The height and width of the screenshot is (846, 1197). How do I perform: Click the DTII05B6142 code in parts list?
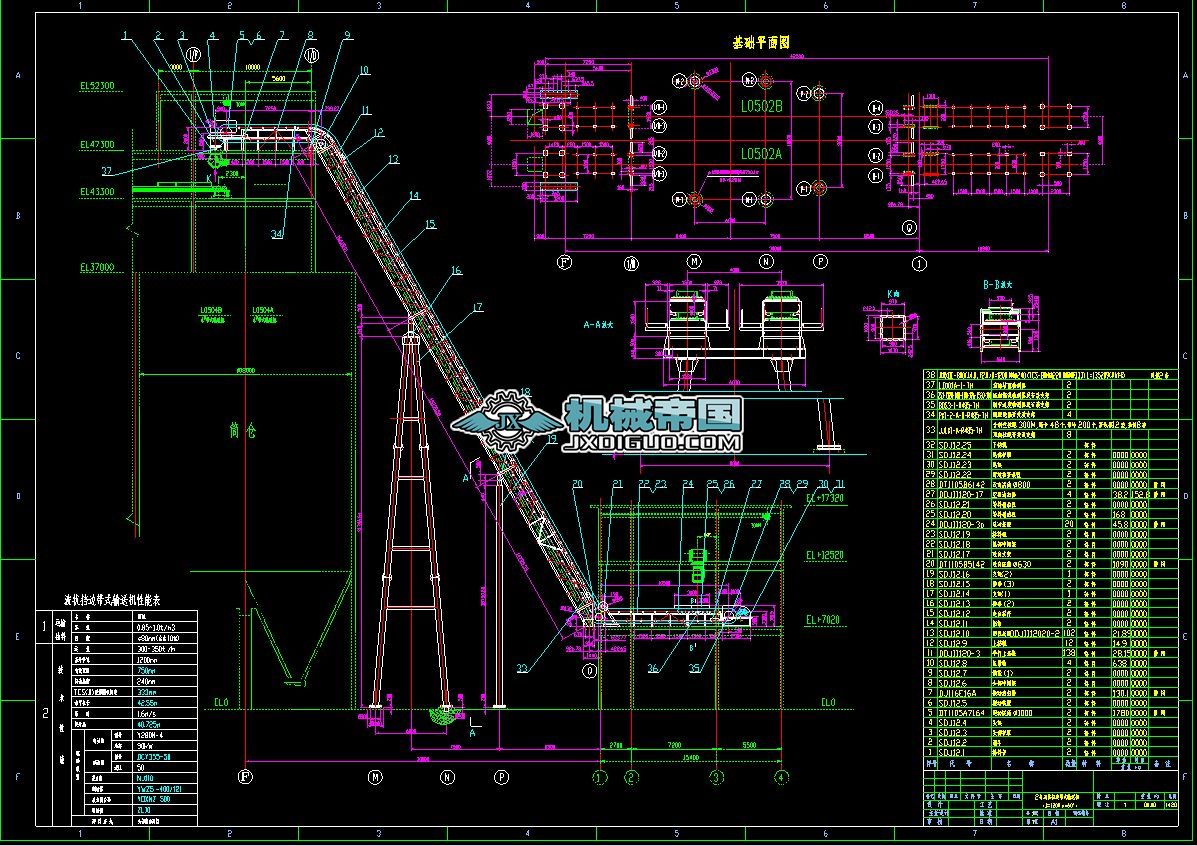point(961,484)
